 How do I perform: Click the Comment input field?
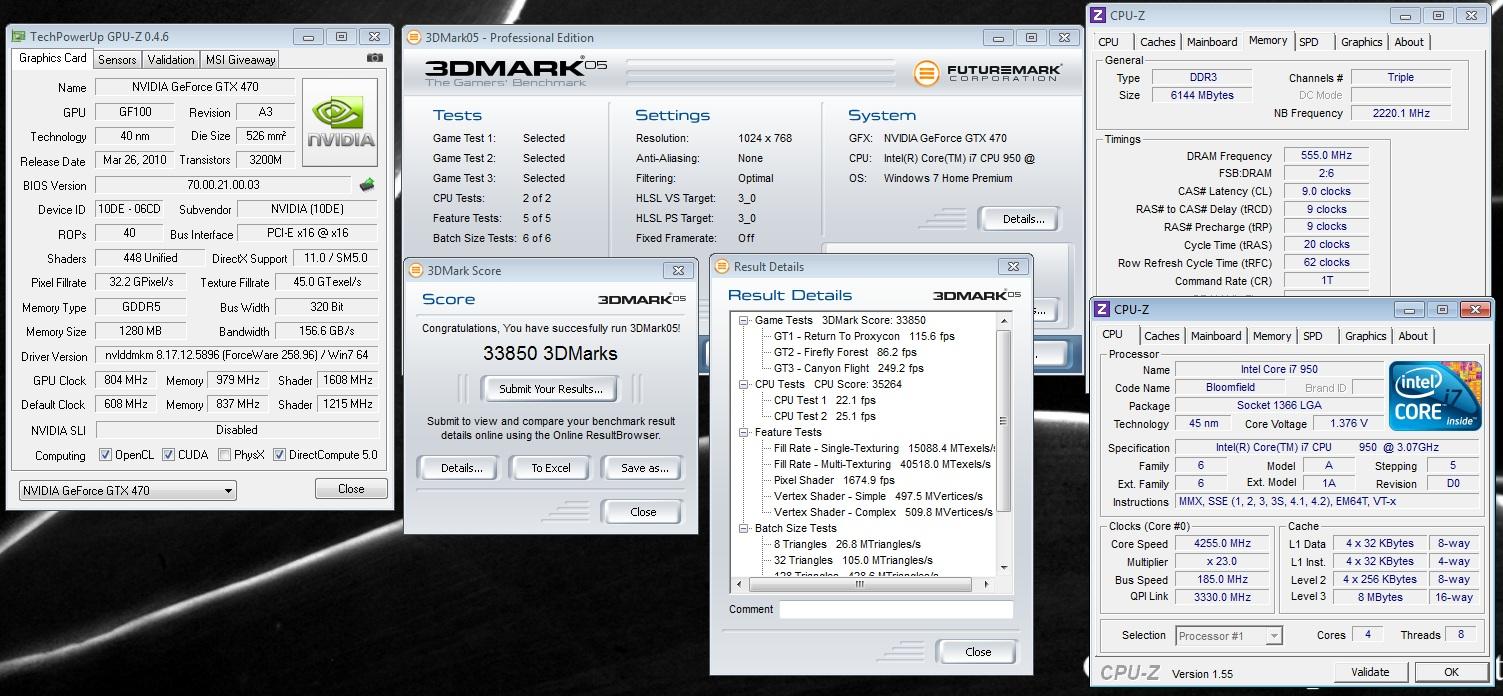(896, 609)
